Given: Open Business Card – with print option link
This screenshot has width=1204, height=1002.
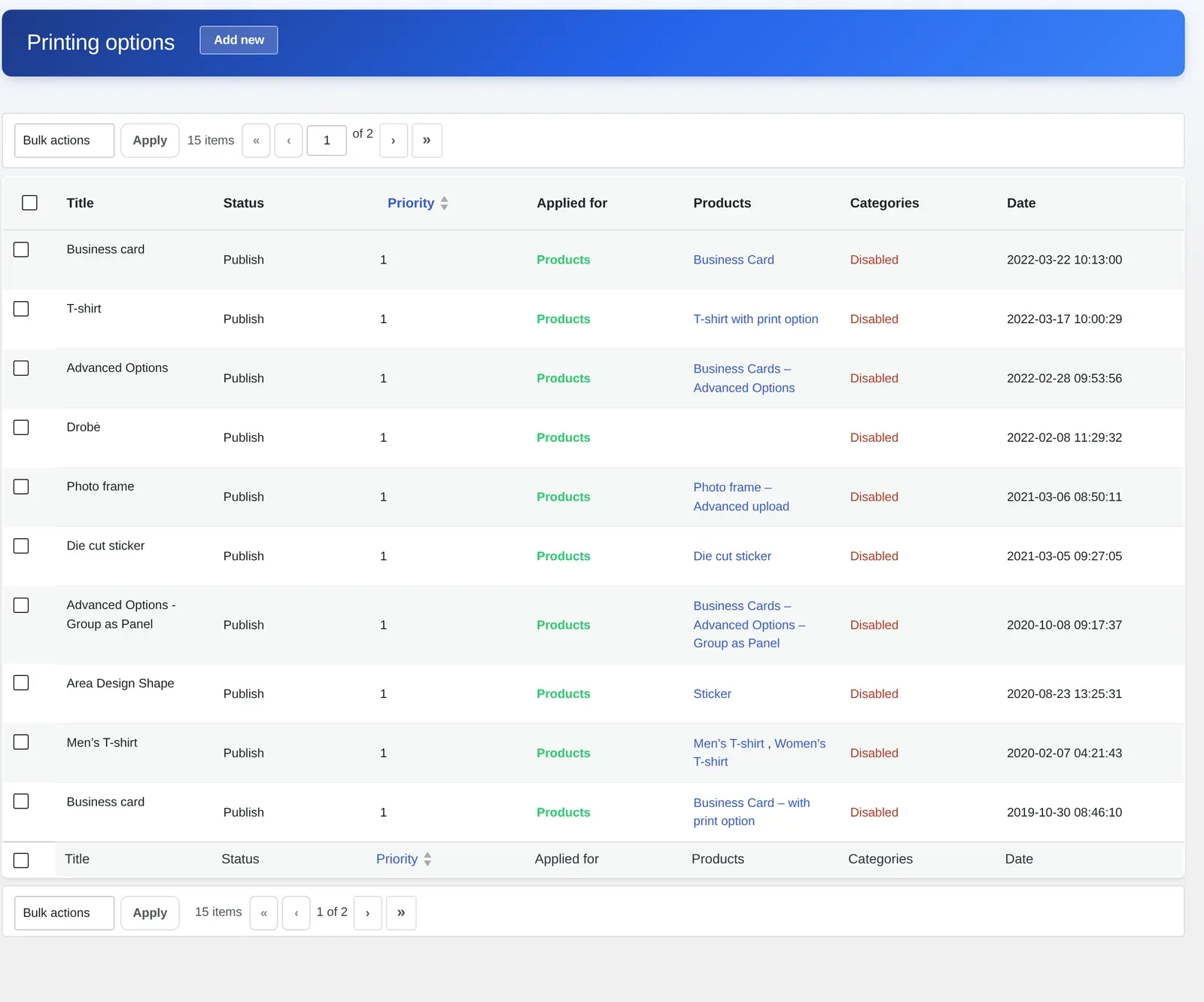Looking at the screenshot, I should pos(752,812).
